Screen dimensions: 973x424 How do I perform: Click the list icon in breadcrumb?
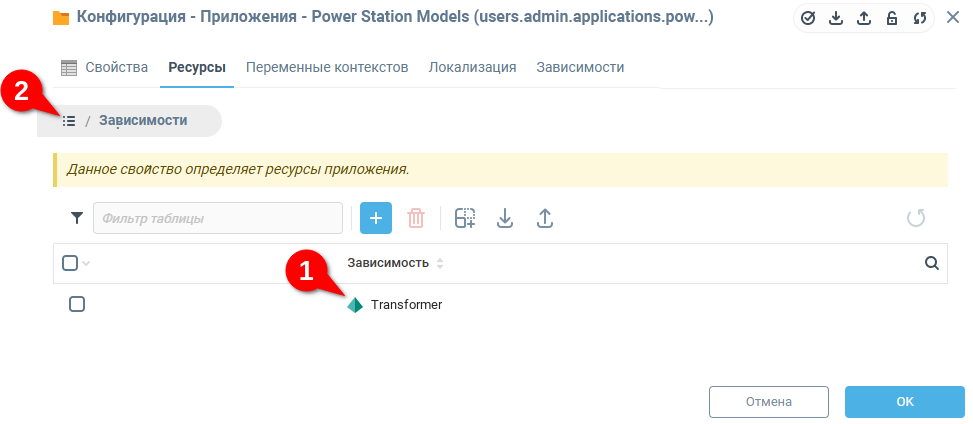point(69,120)
